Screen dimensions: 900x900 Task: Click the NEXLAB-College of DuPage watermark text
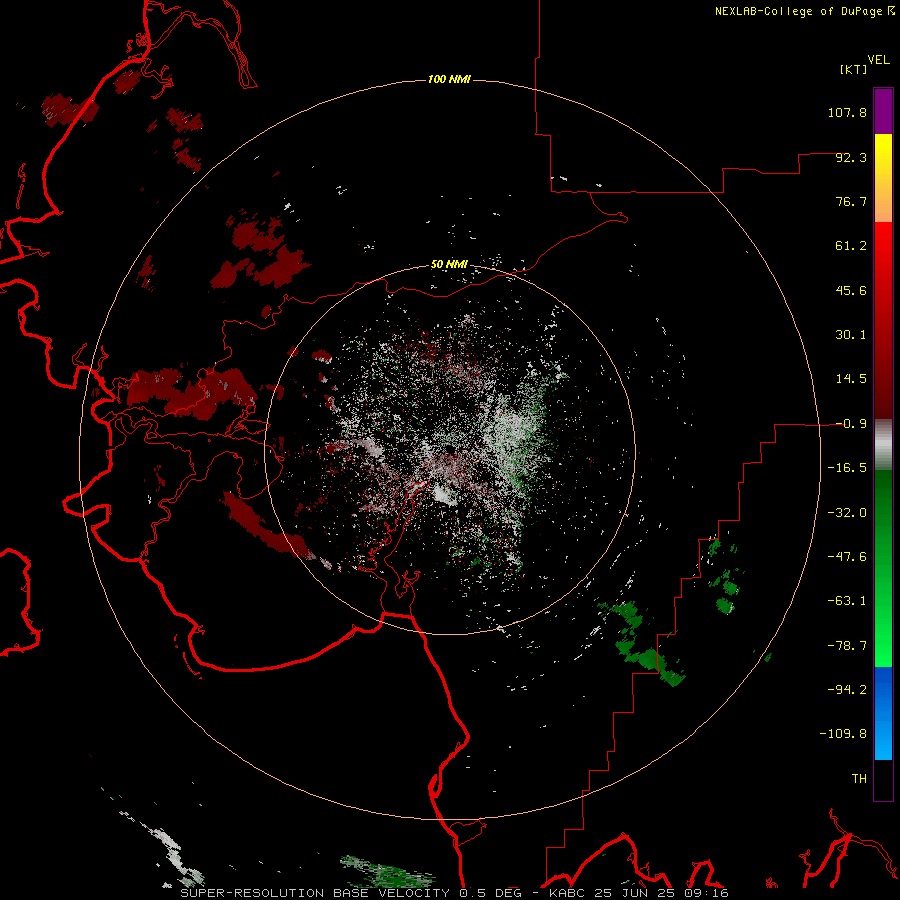(x=804, y=11)
